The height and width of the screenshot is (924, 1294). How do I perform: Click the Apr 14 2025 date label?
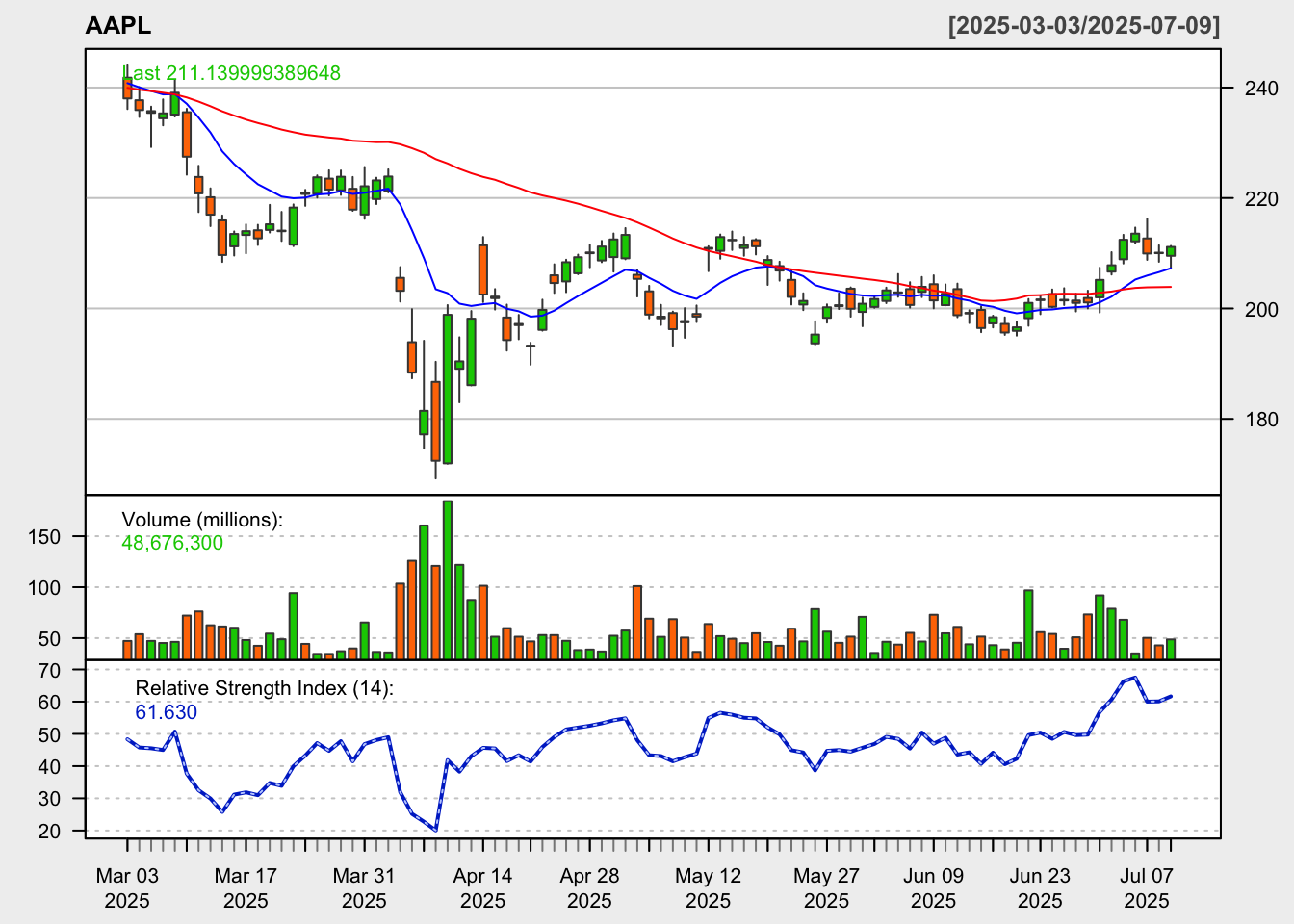pos(482,888)
